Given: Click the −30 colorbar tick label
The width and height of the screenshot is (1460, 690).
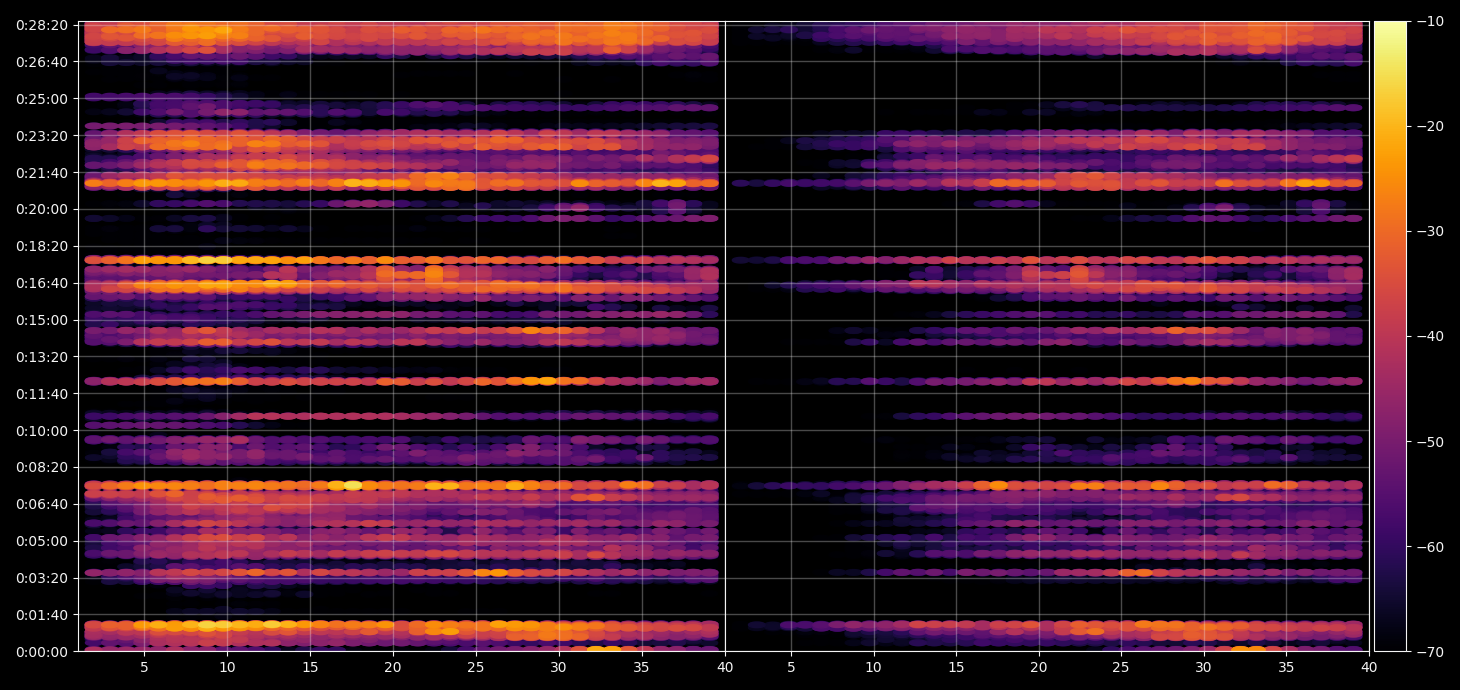Looking at the screenshot, I should (1428, 231).
